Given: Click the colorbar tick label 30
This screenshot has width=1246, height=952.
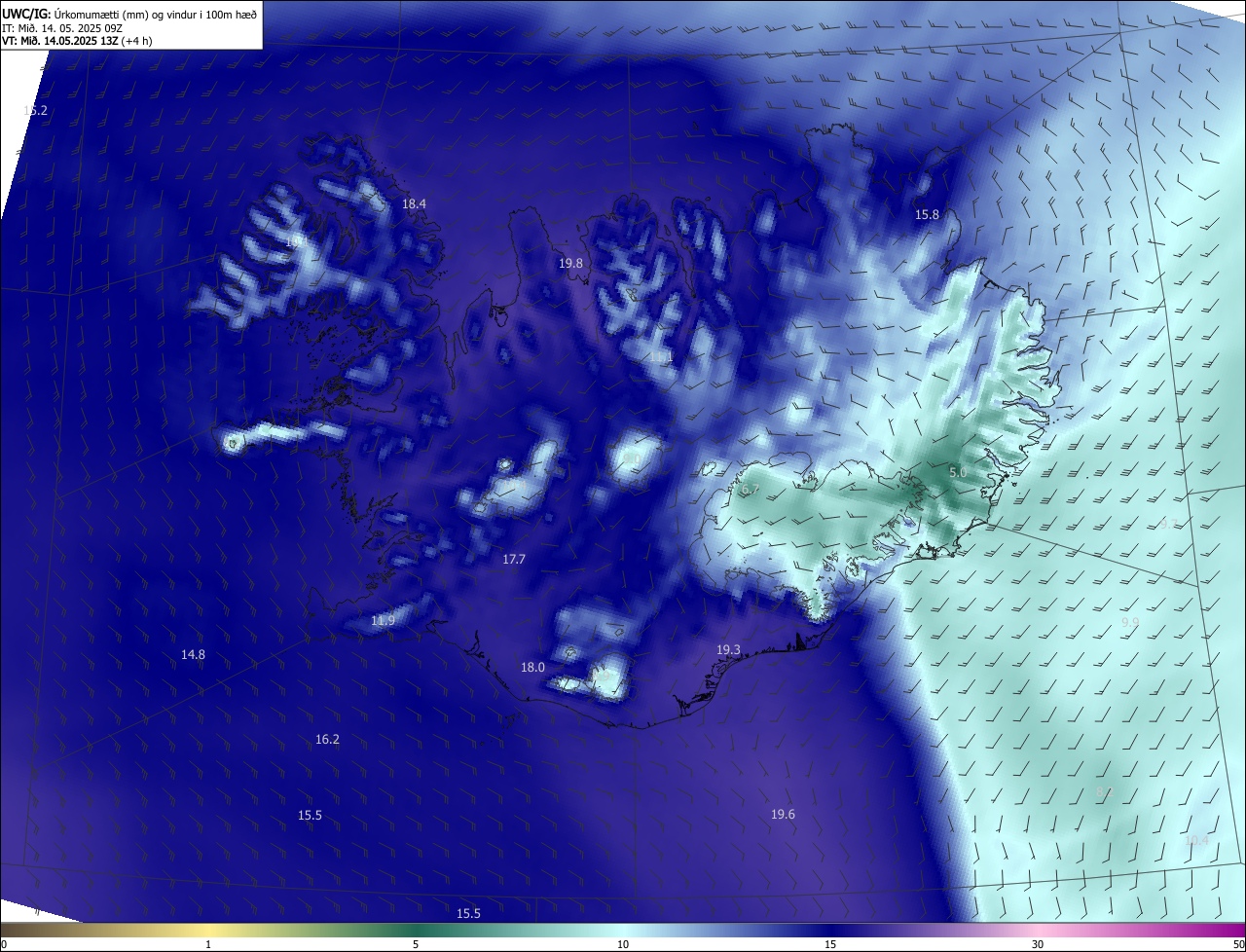Looking at the screenshot, I should (x=1038, y=944).
